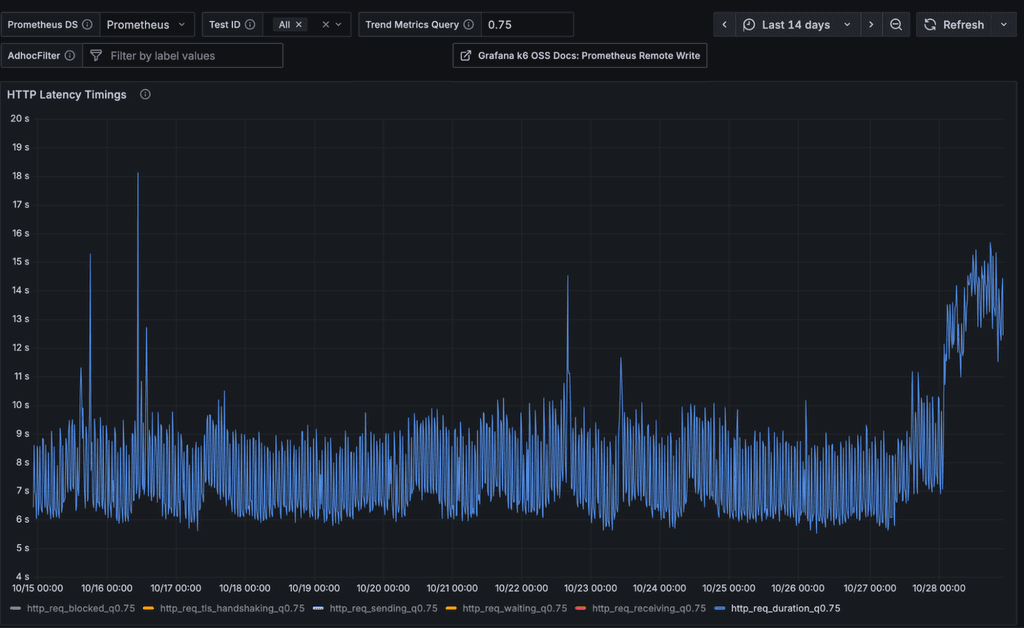
Task: Open the Last 14 days time picker
Action: click(797, 24)
